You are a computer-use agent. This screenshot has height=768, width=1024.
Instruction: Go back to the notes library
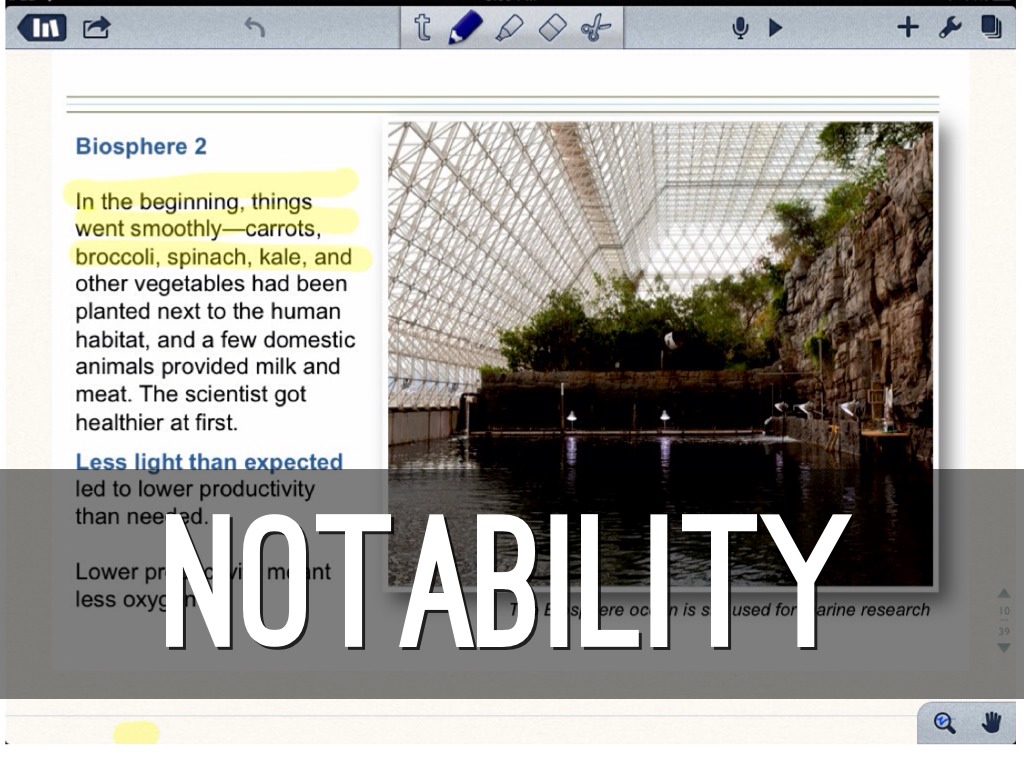42,27
